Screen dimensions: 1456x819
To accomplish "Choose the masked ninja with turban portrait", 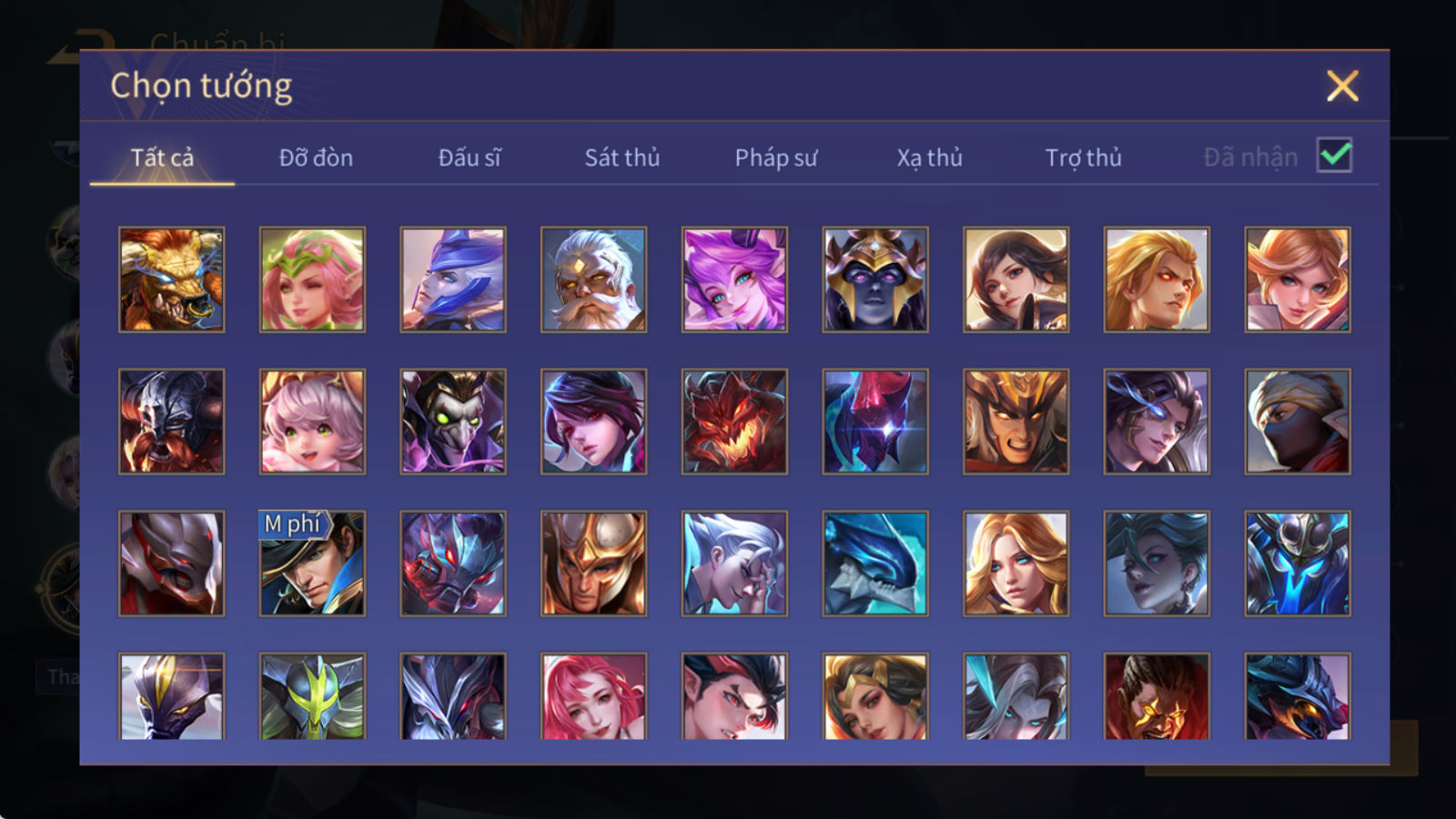I will pos(1298,421).
